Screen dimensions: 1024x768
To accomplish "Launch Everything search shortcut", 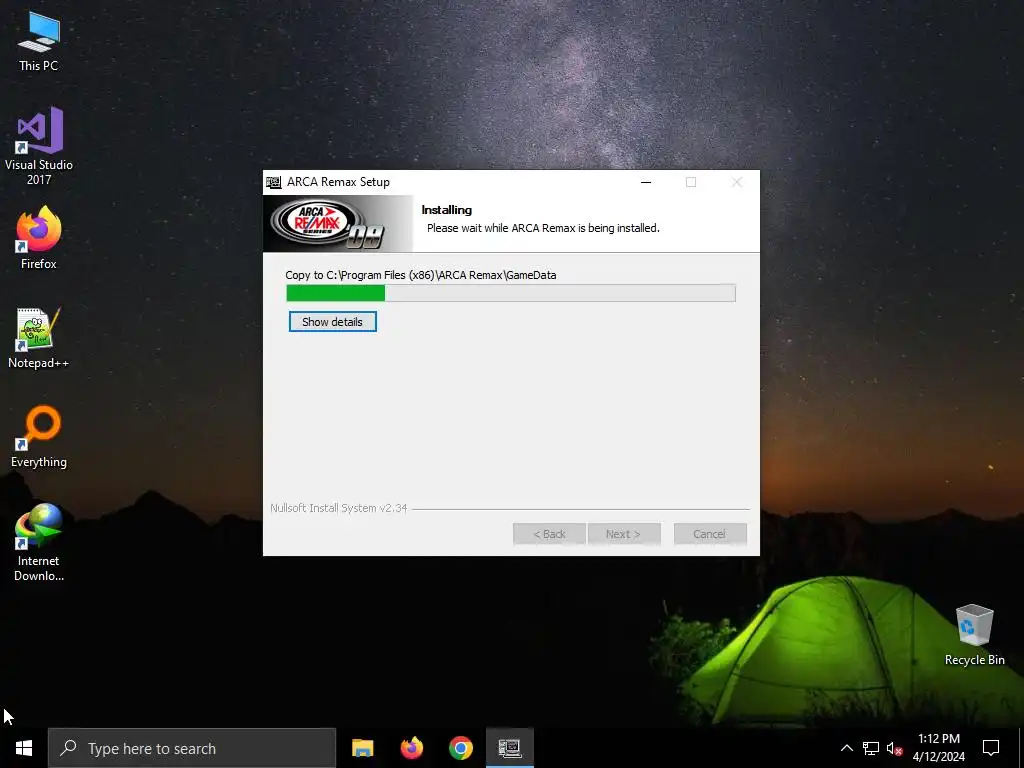I will [x=39, y=437].
